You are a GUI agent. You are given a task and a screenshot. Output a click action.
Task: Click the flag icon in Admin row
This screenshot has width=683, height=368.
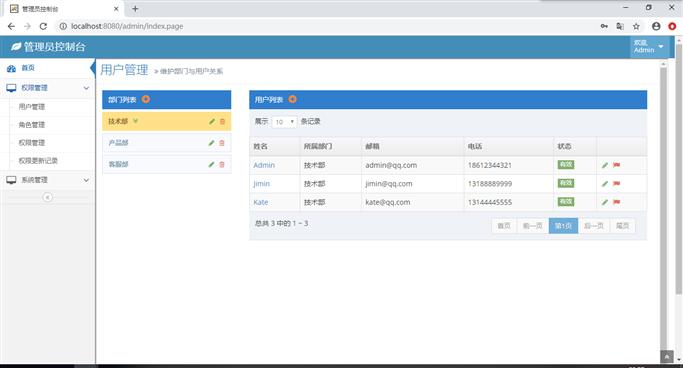click(x=616, y=165)
